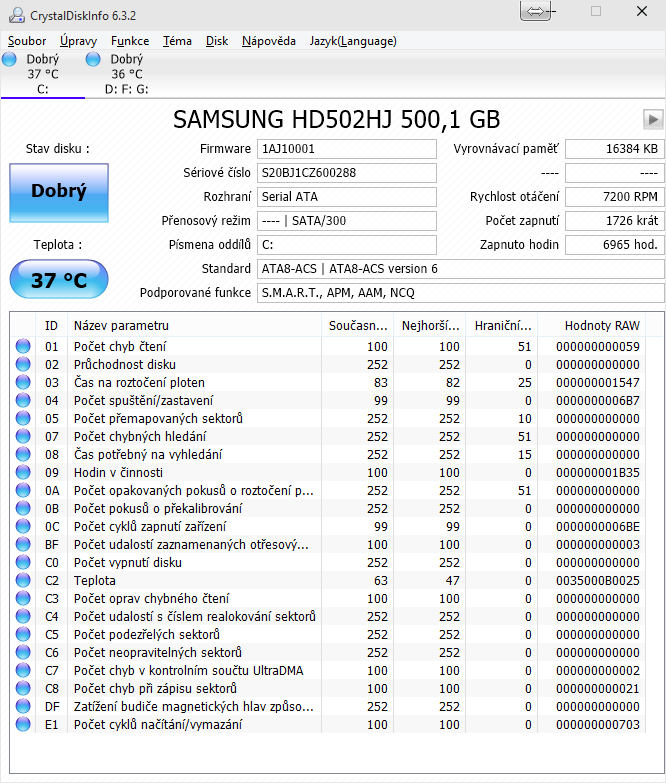The width and height of the screenshot is (666, 783).
Task: Click status icon of Počet chyb čtení row
Action: (x=23, y=347)
